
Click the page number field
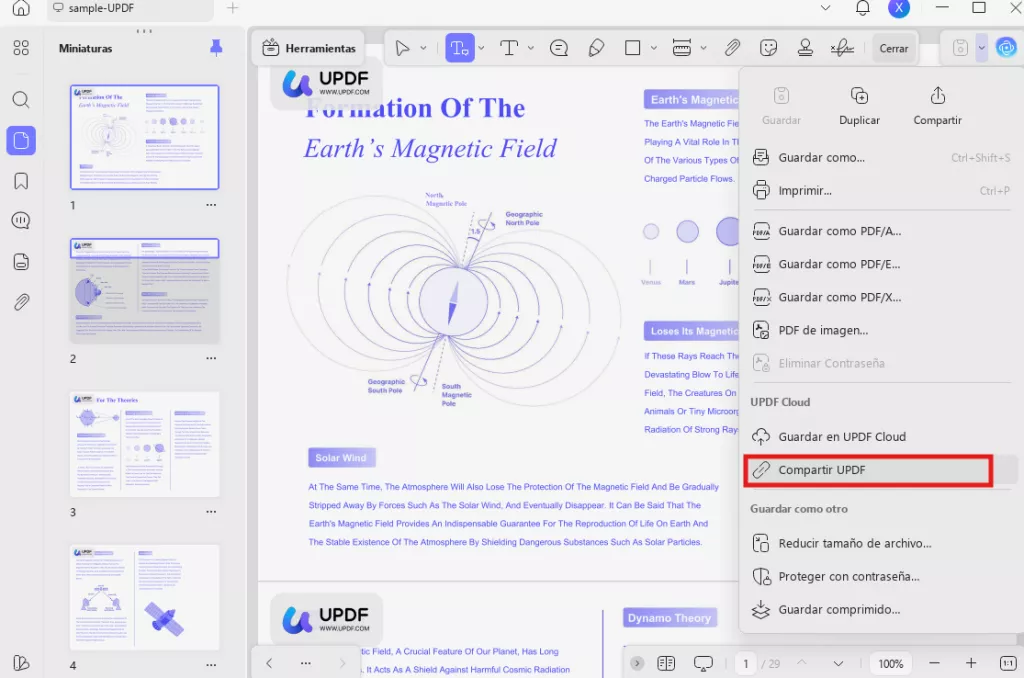[x=746, y=664]
